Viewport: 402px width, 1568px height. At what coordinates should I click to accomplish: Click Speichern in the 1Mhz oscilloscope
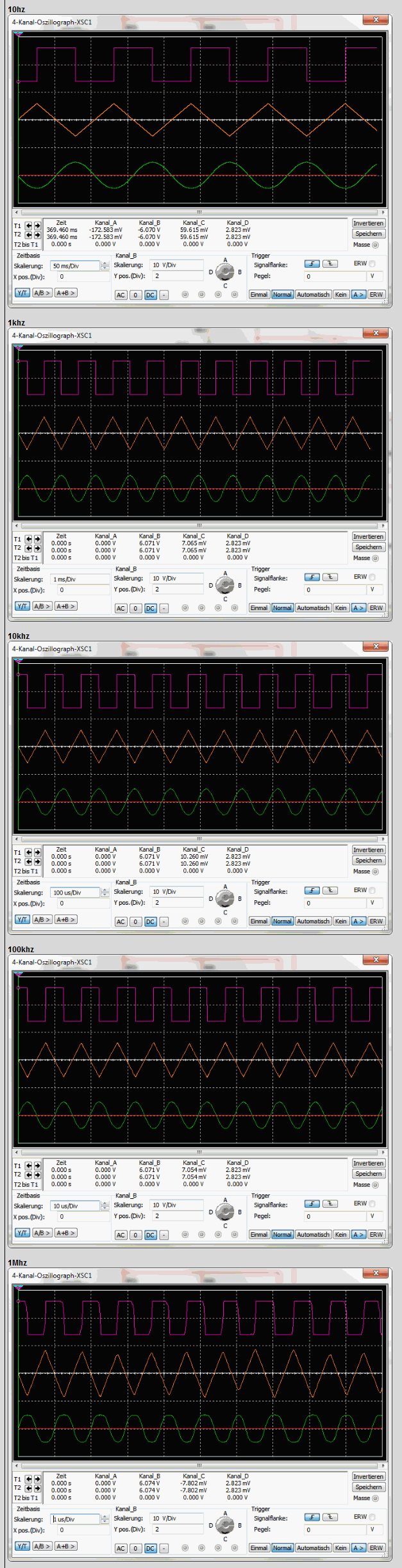pos(368,1487)
